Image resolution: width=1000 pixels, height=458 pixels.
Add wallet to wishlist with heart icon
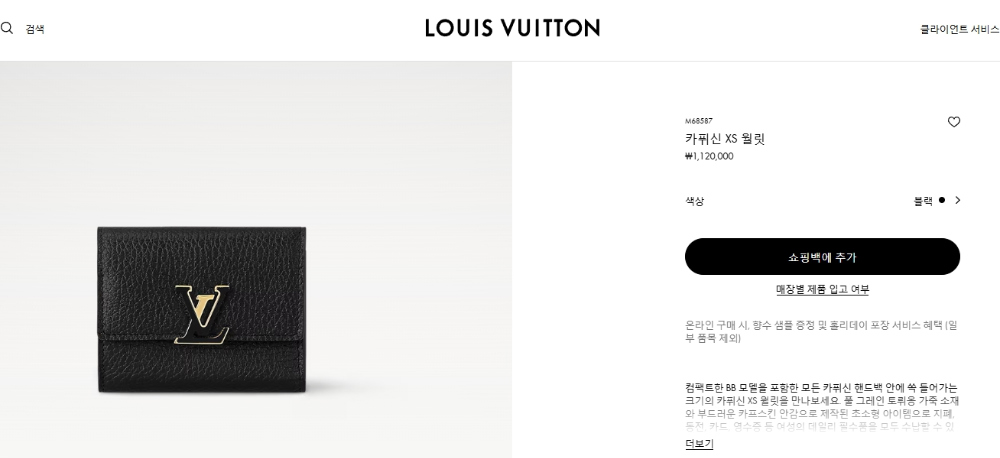tap(953, 122)
